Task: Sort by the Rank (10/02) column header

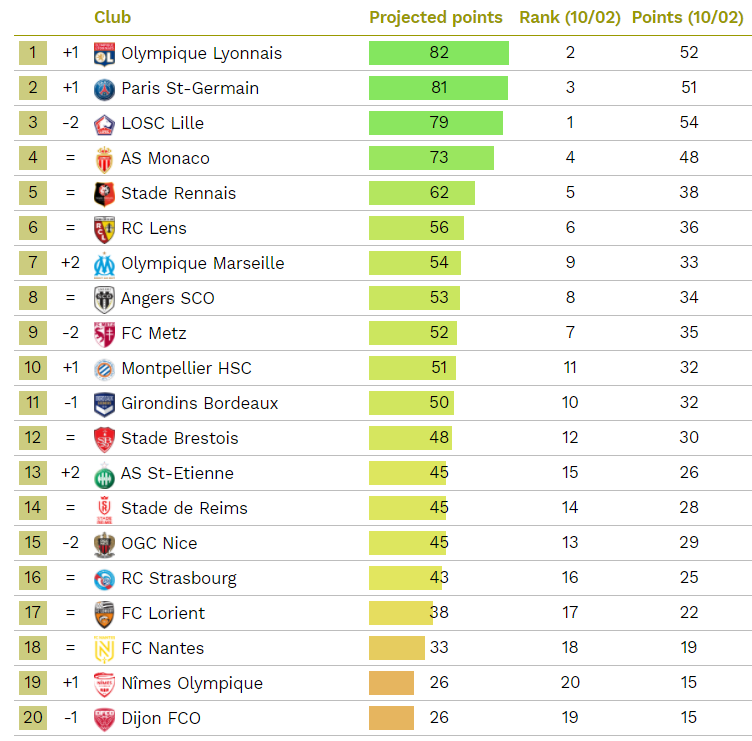Action: [570, 17]
